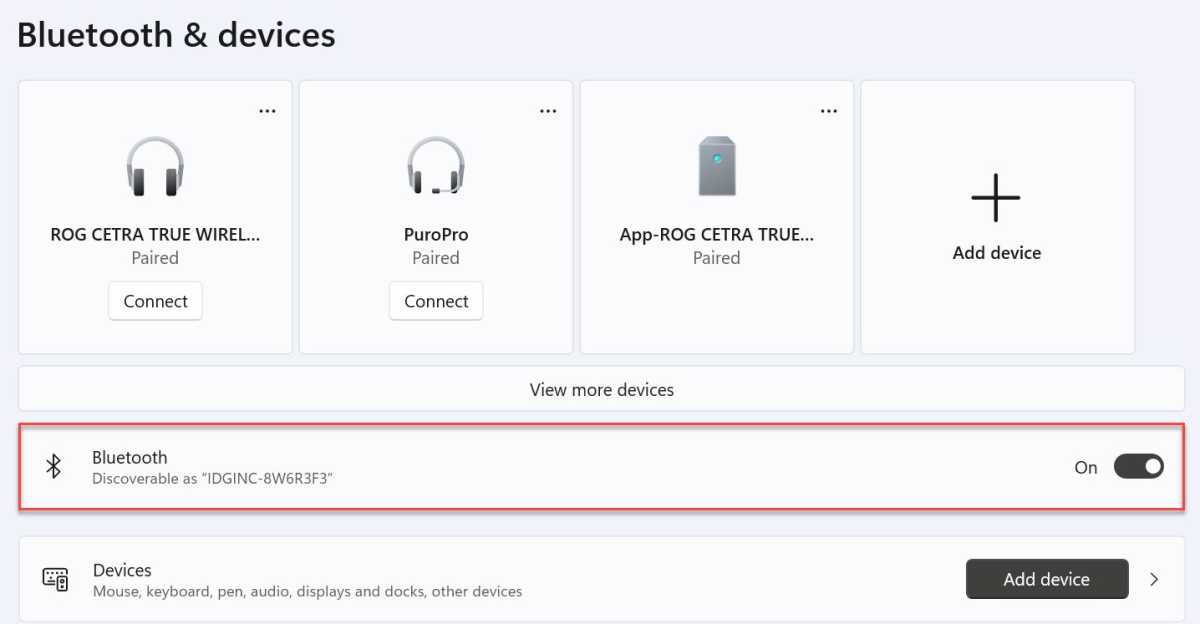
Task: Click the App-ROG CETRA TRUE computer tower icon
Action: pyautogui.click(x=717, y=167)
